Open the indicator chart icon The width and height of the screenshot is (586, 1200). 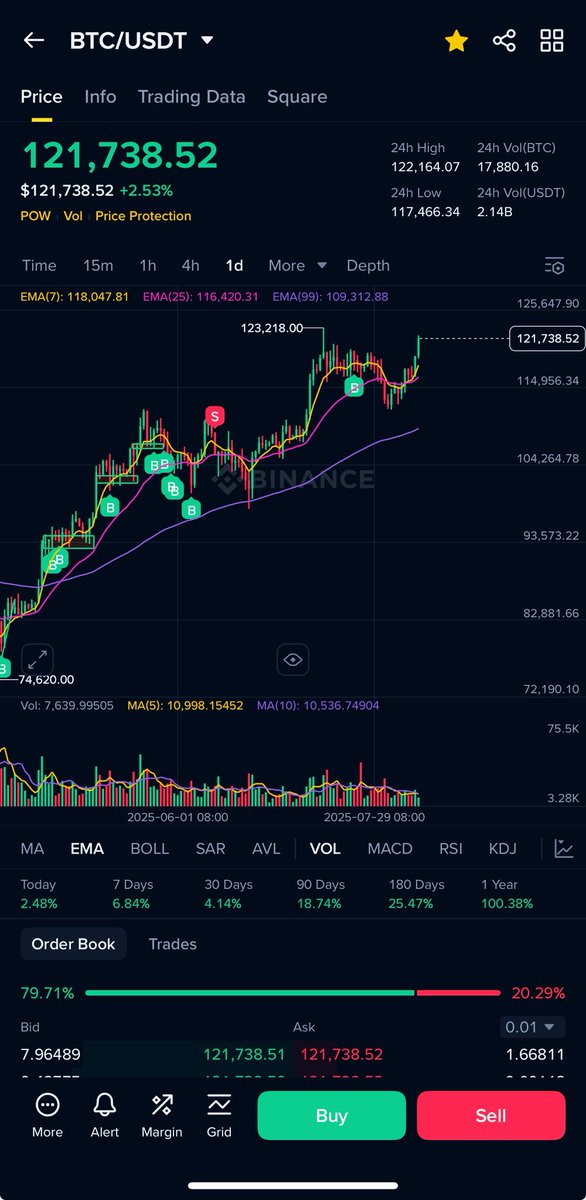(564, 848)
